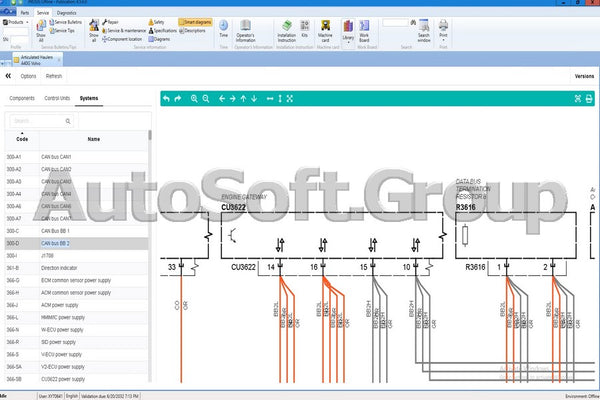The width and height of the screenshot is (600, 400).
Task: Switch to the Components tab
Action: (x=22, y=98)
